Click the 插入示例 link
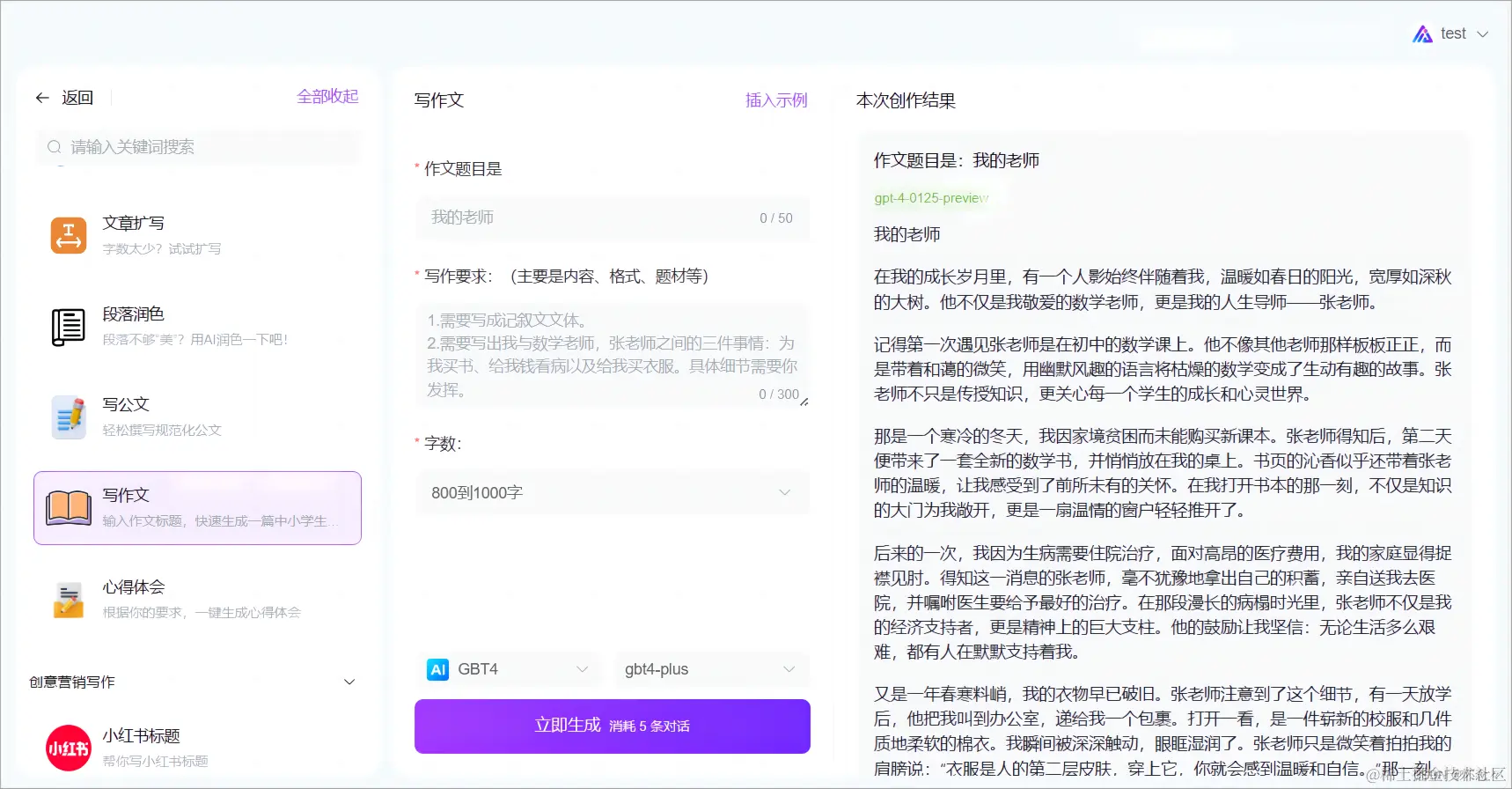Image resolution: width=1512 pixels, height=789 pixels. (x=776, y=100)
